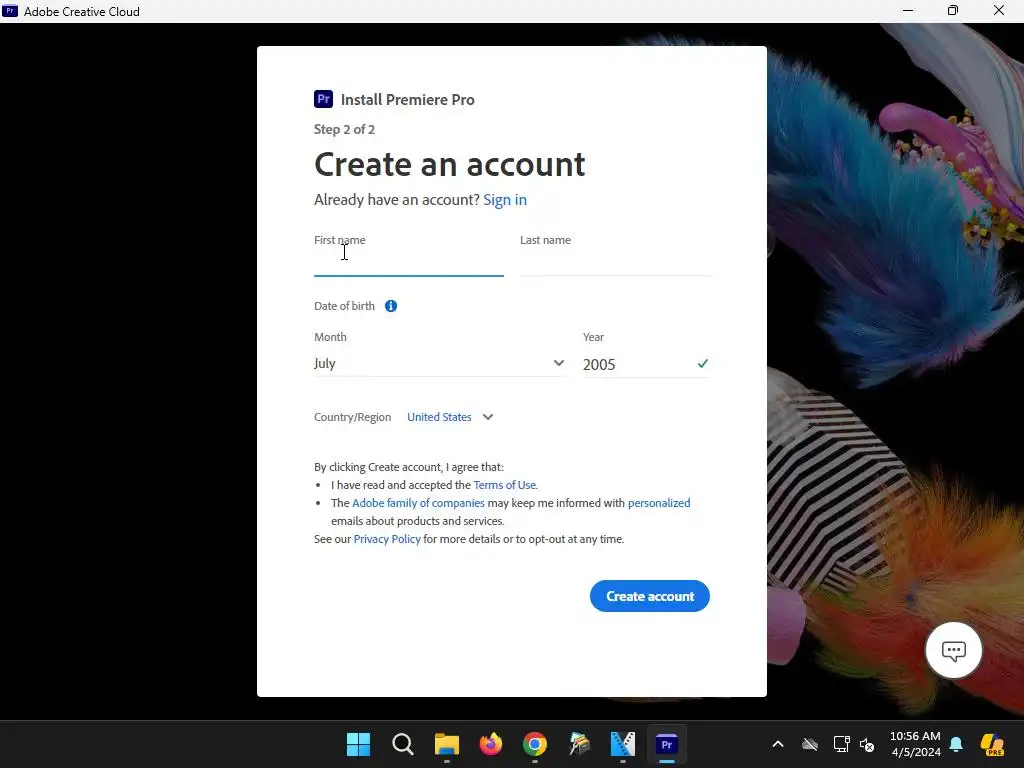1024x768 pixels.
Task: Click the 'Create an account' heading
Action: pos(449,164)
